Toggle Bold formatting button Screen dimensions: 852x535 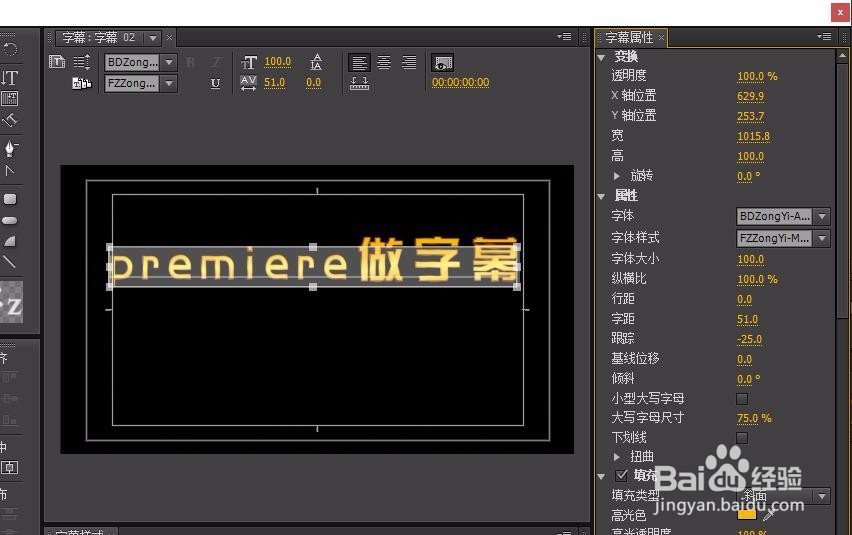(x=190, y=62)
